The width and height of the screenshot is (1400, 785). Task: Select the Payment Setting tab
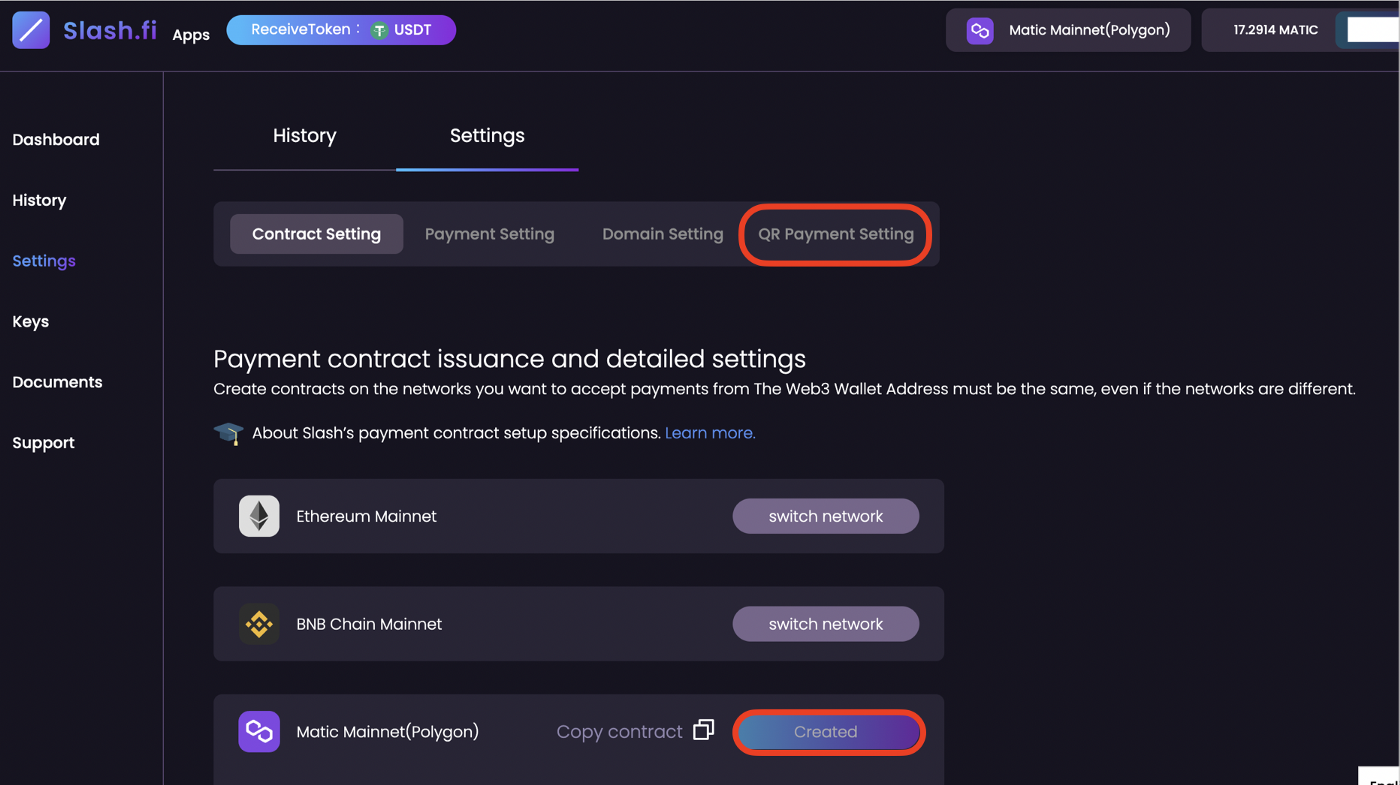[x=489, y=233]
